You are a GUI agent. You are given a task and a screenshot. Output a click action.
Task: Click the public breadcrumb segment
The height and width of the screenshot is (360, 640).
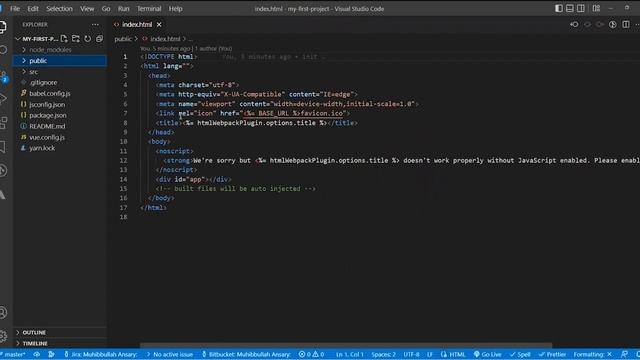[x=123, y=39]
